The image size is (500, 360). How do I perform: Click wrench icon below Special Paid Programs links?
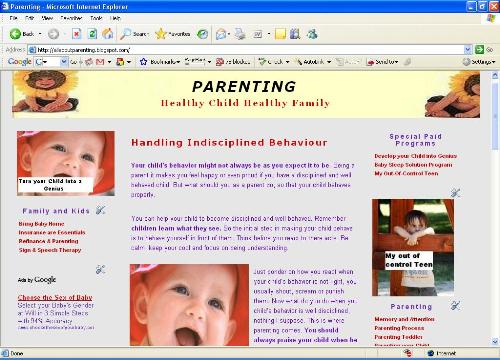point(455,192)
